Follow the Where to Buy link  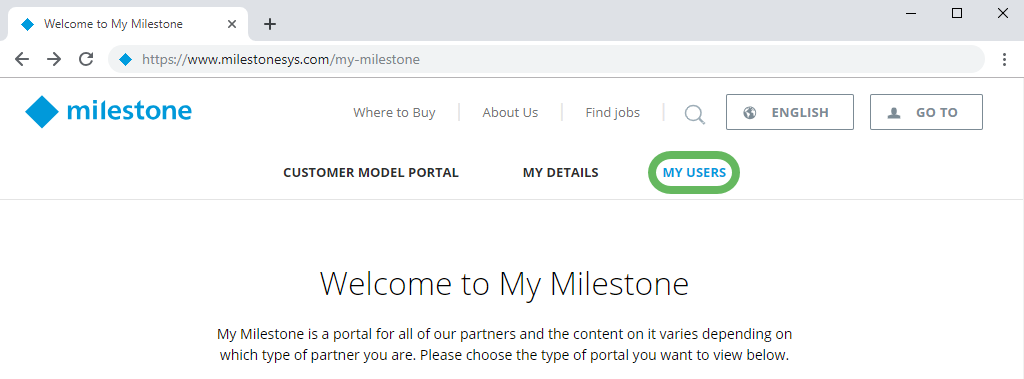pos(394,112)
